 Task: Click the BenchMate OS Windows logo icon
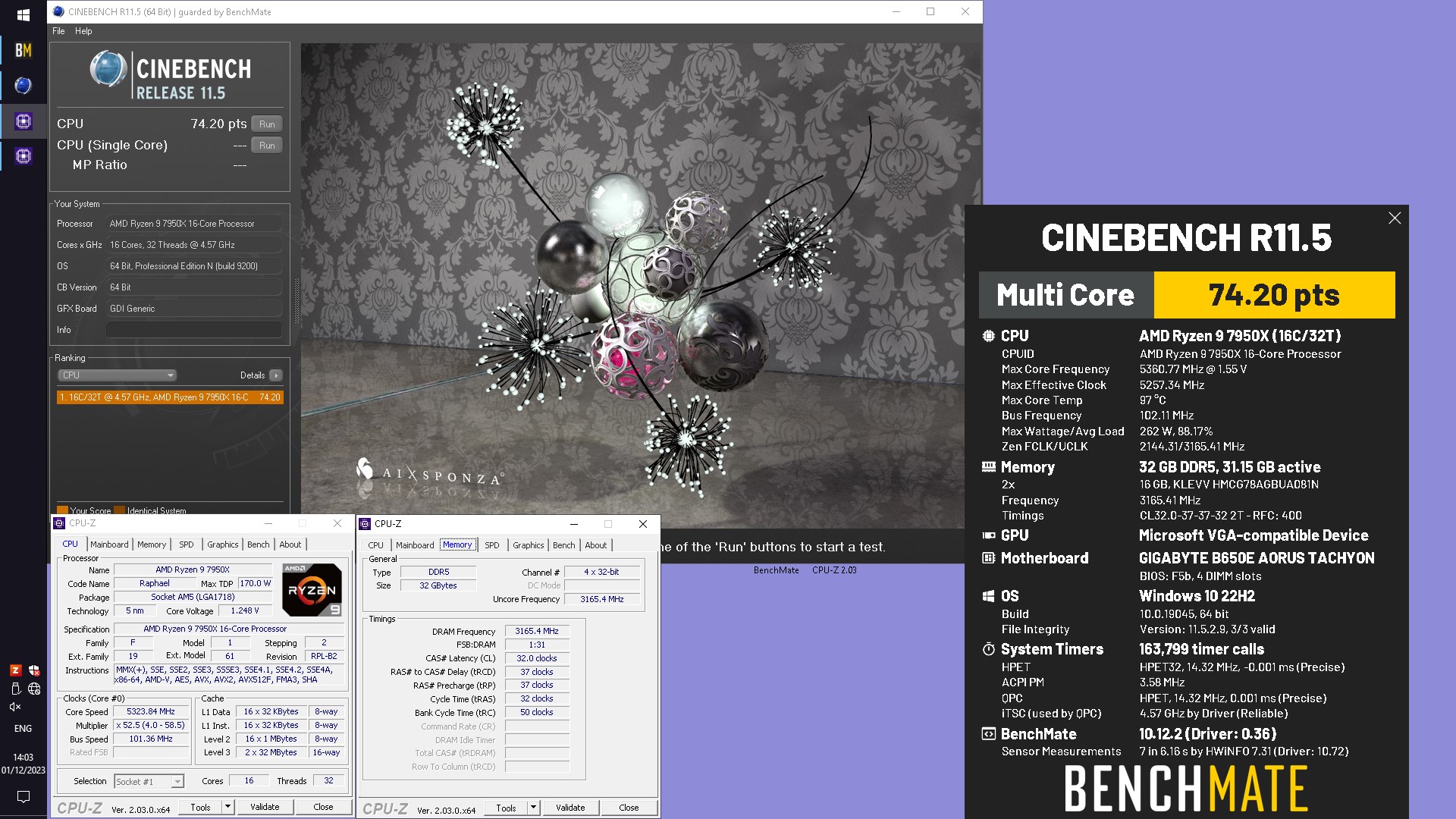(989, 596)
